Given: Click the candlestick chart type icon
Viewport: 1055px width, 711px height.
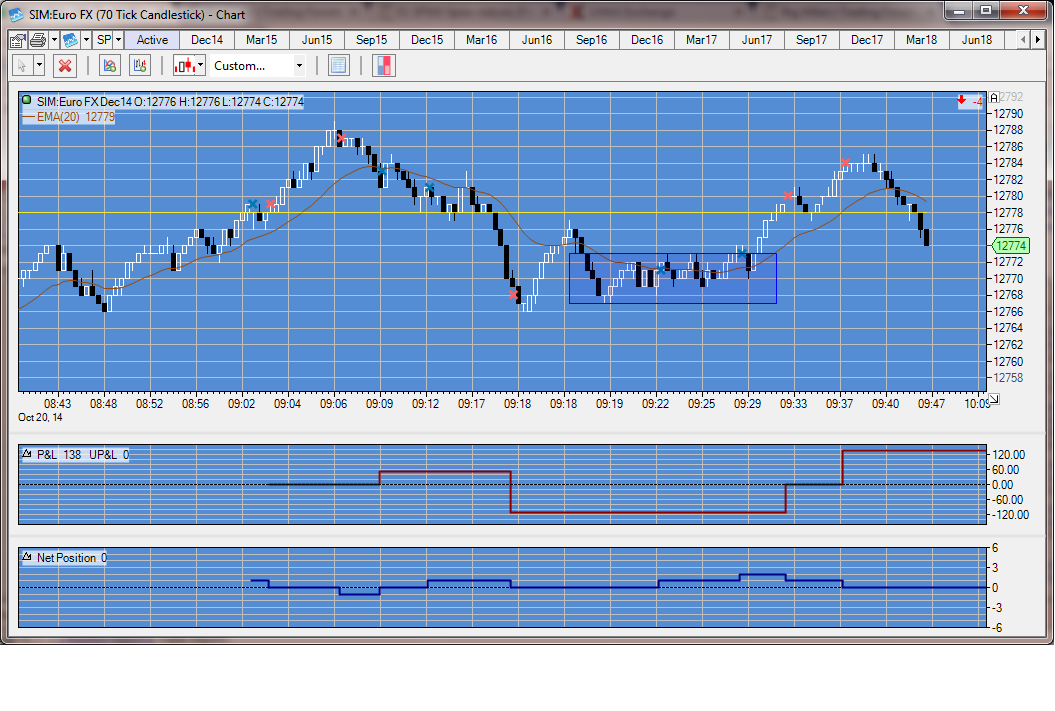Looking at the screenshot, I should pyautogui.click(x=184, y=66).
